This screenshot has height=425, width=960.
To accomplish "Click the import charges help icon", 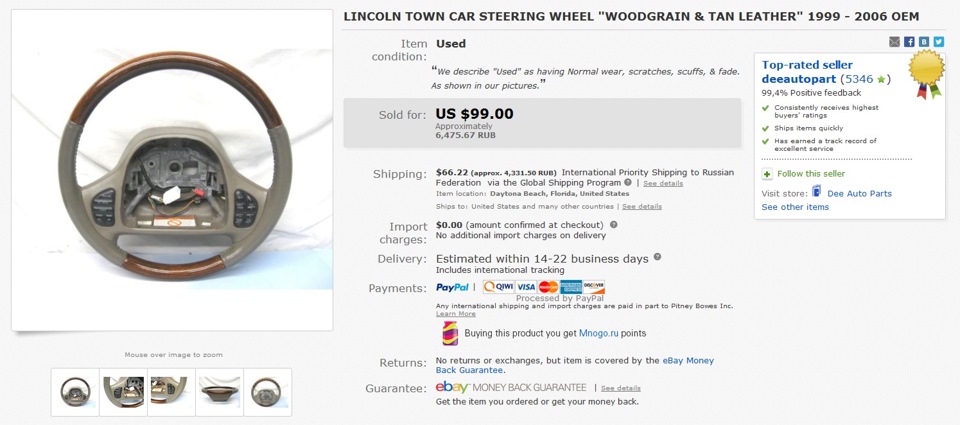I will tap(614, 225).
